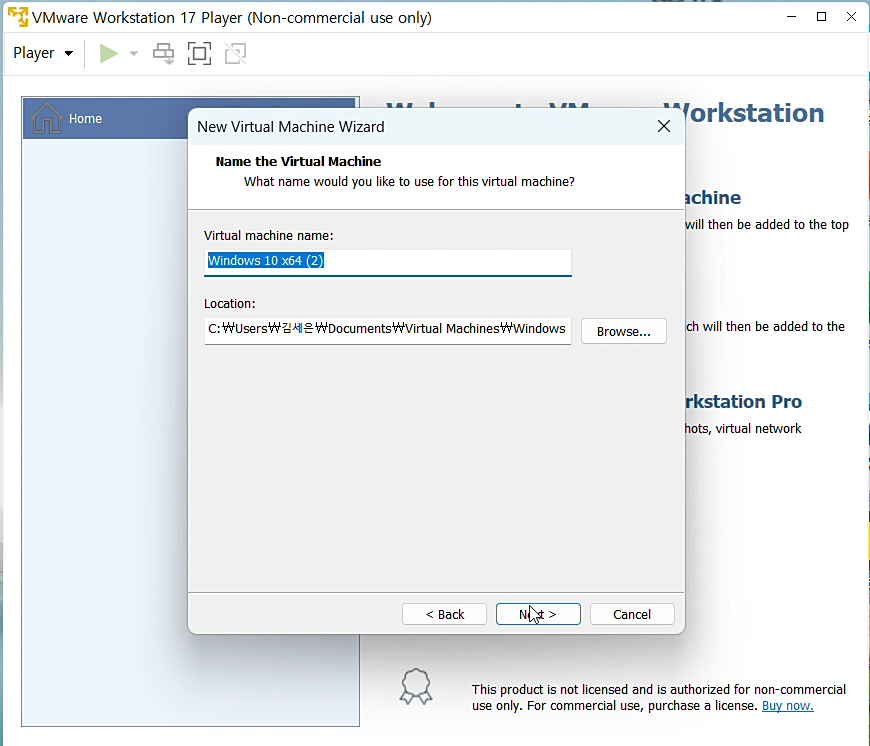Minimize the VMware Player window
The width and height of the screenshot is (870, 746).
792,17
